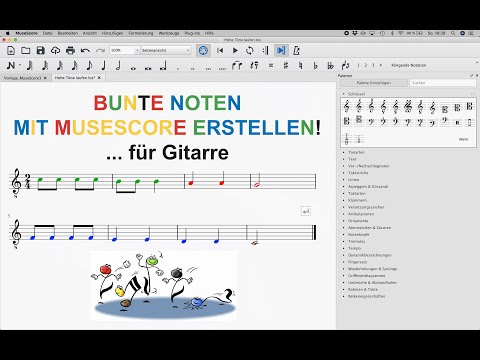This screenshot has width=480, height=360.
Task: Apply flat accidental
Action: pyautogui.click(x=315, y=65)
